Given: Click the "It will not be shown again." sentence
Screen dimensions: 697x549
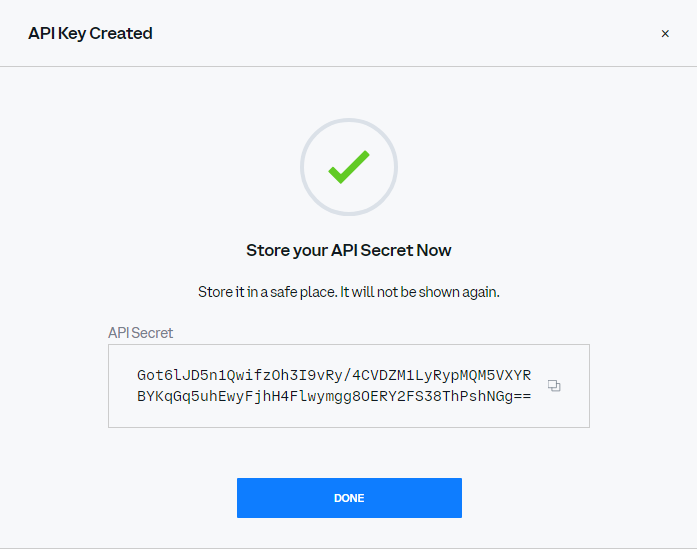Looking at the screenshot, I should tap(420, 292).
